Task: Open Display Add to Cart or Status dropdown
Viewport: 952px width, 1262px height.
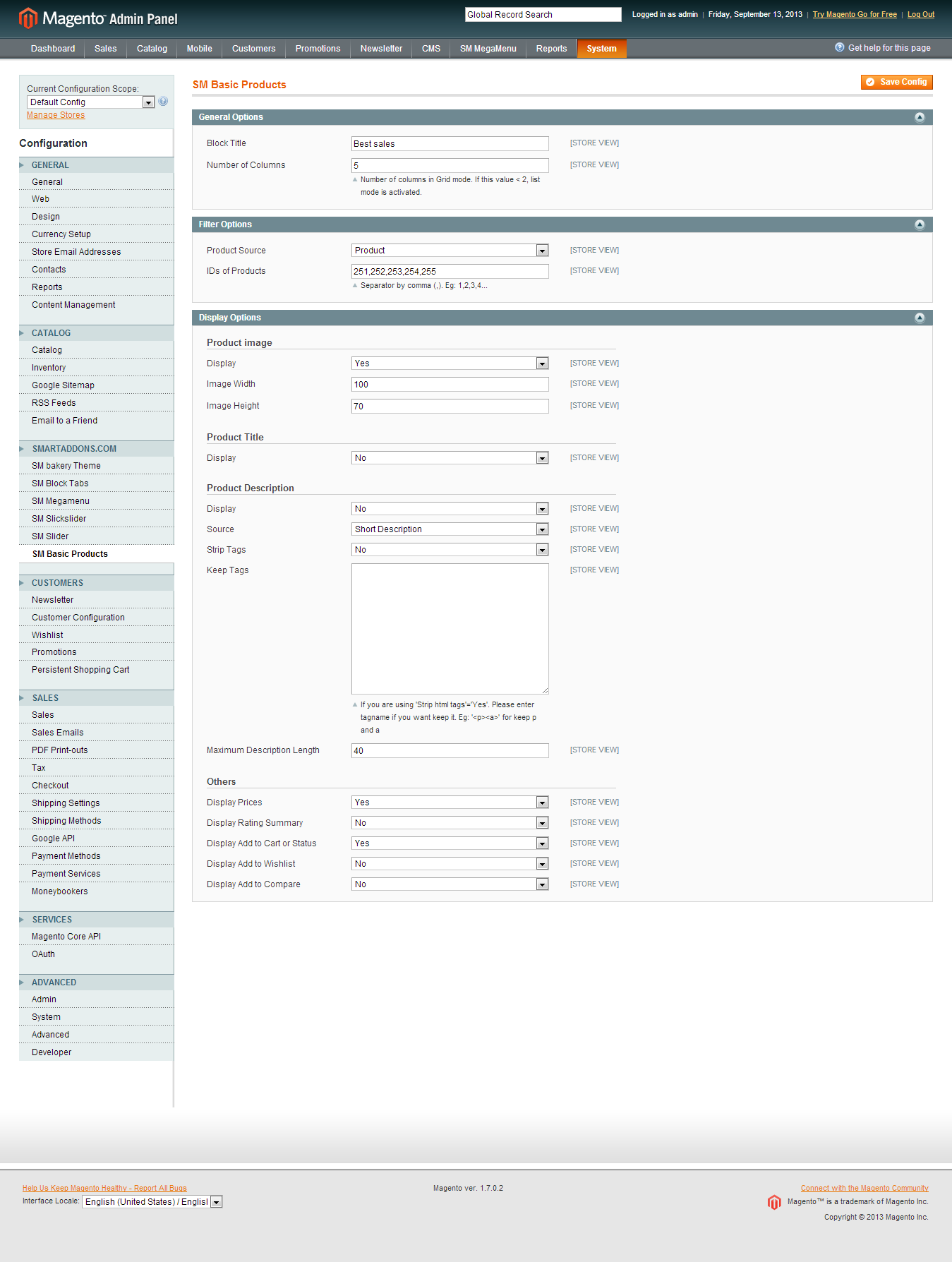Action: coord(450,843)
